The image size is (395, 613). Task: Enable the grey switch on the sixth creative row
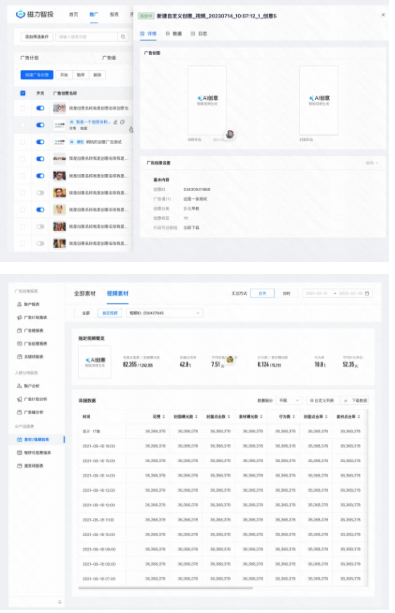40,193
